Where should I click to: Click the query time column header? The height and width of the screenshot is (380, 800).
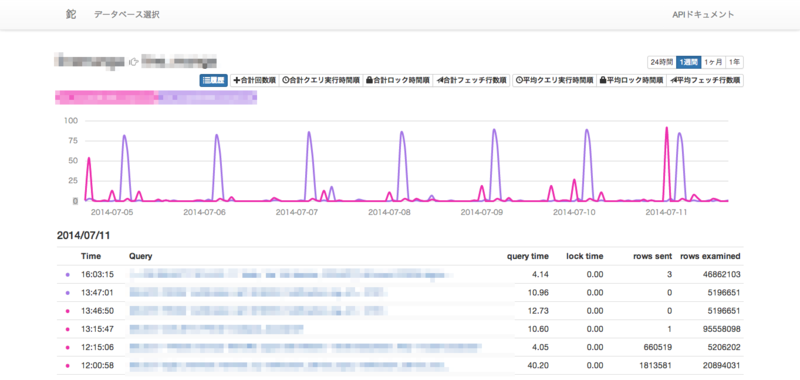pyautogui.click(x=528, y=256)
